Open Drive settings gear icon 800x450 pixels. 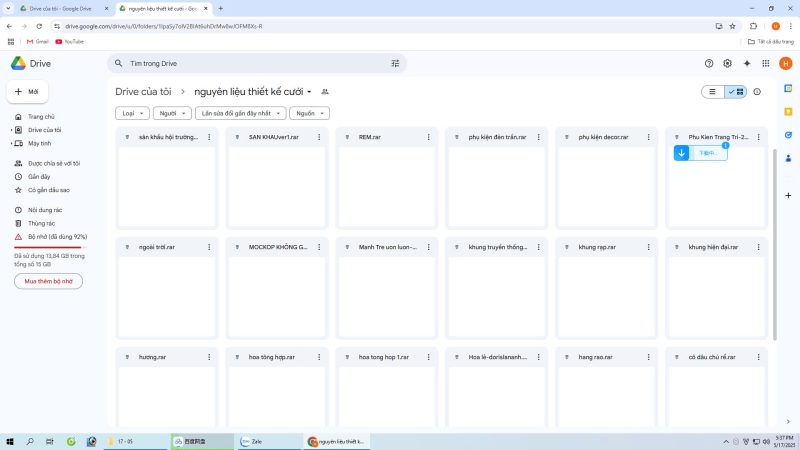[727, 63]
